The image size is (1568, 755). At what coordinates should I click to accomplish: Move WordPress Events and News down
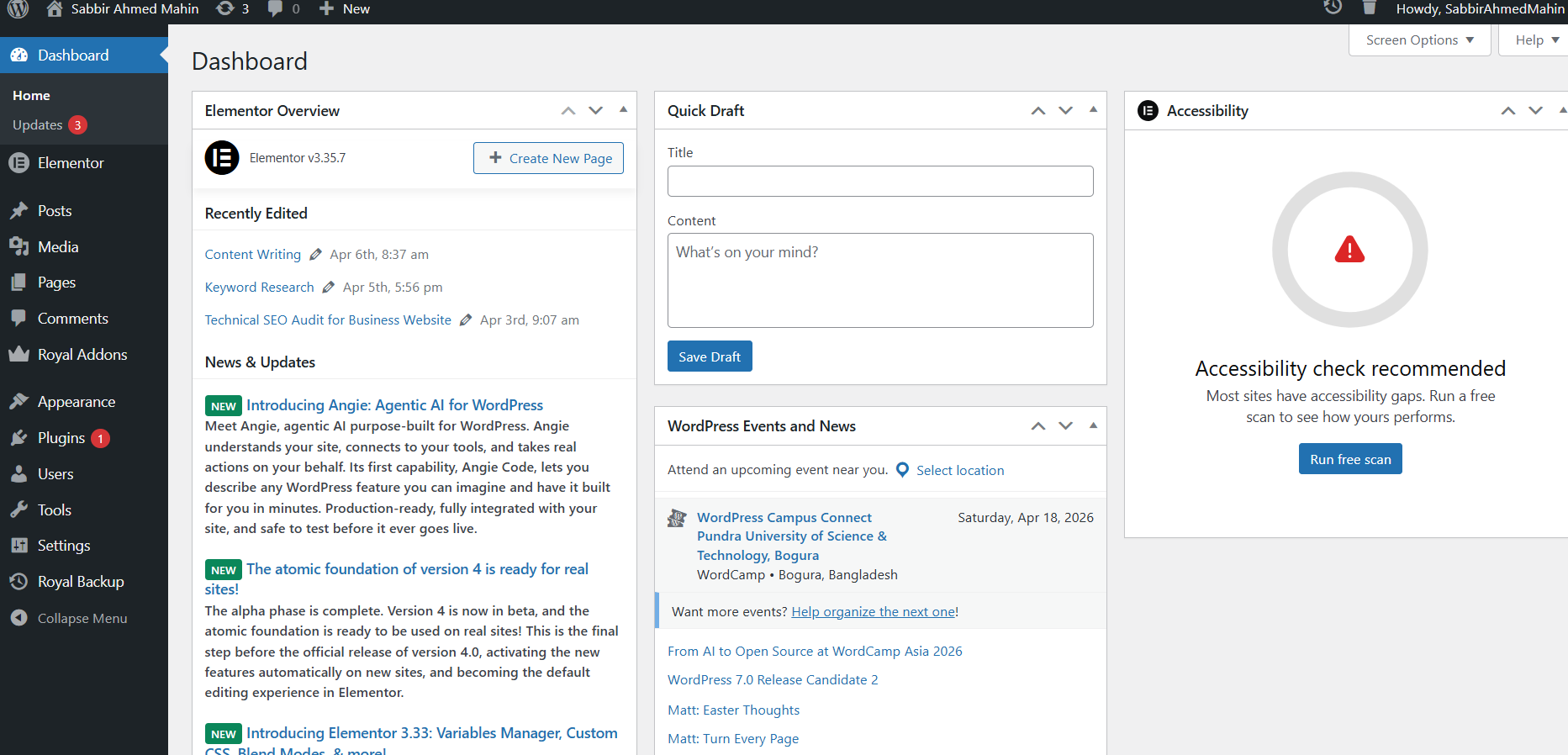1065,425
